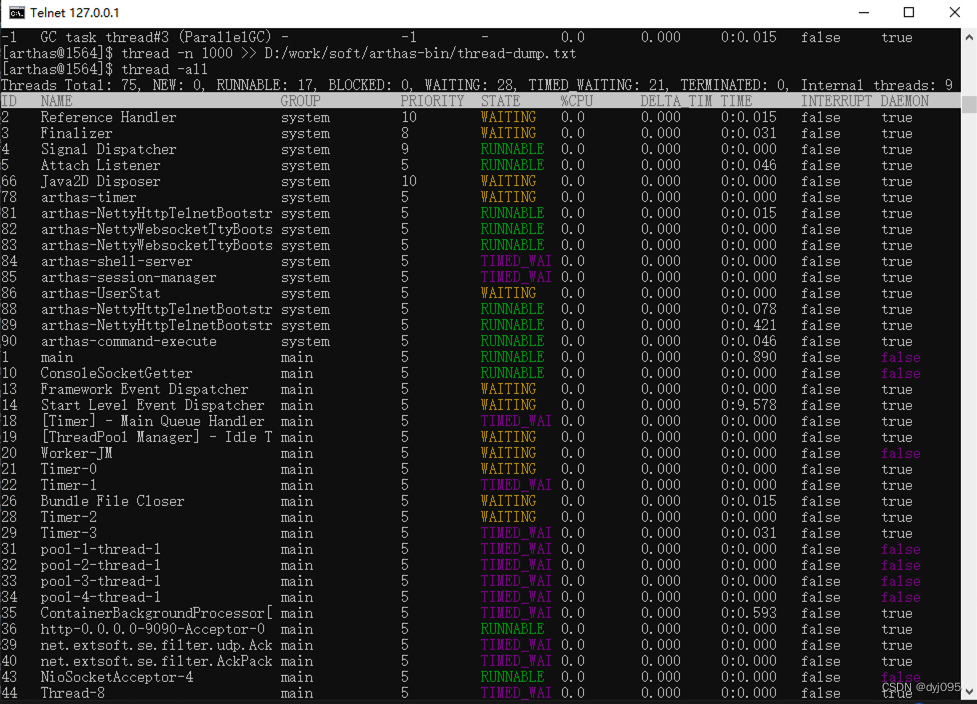Click the 'Attach Listener' thread name

[x=100, y=165]
